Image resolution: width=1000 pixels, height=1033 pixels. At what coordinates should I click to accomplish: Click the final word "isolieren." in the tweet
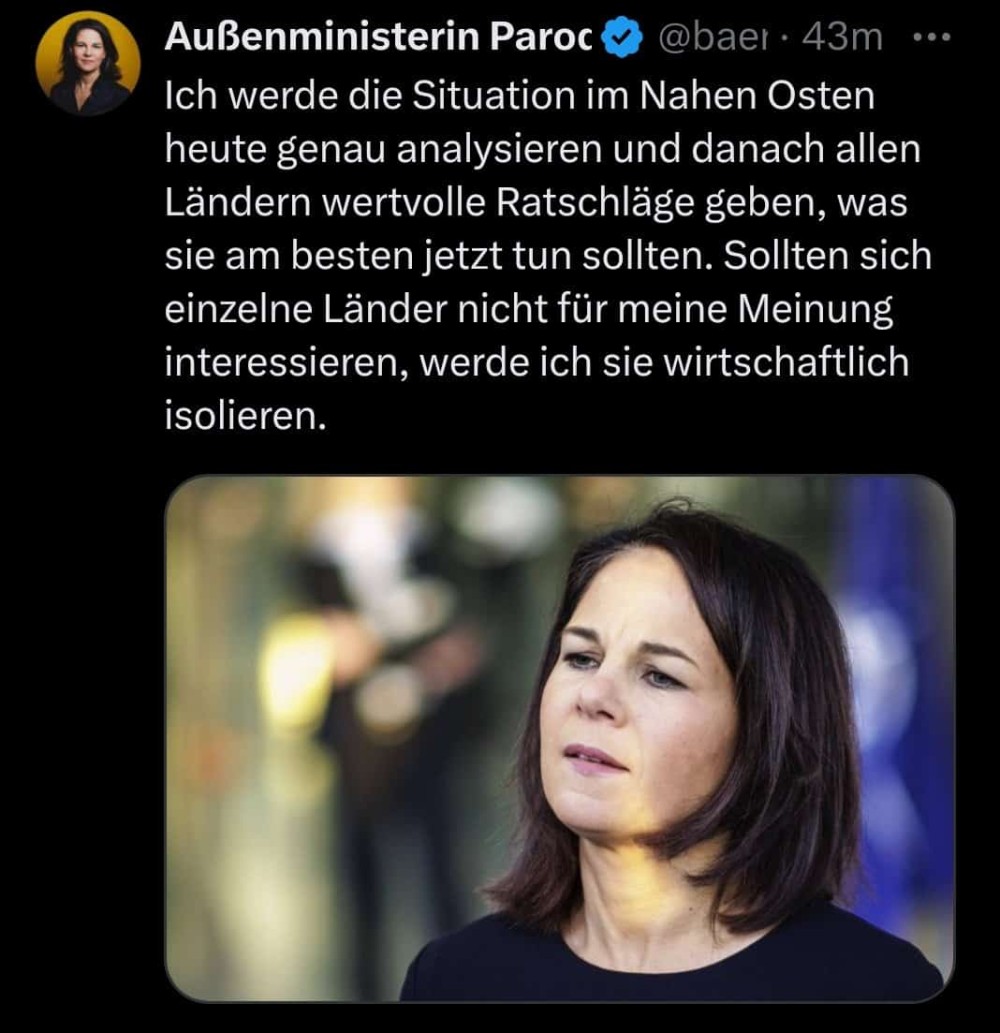point(245,416)
